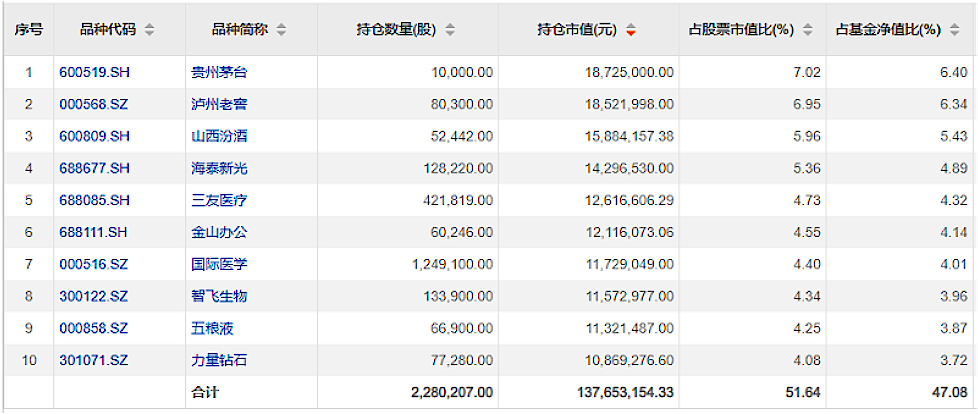The width and height of the screenshot is (978, 414).
Task: Sort by 持仓数量(股) using its arrow icon
Action: [x=450, y=31]
